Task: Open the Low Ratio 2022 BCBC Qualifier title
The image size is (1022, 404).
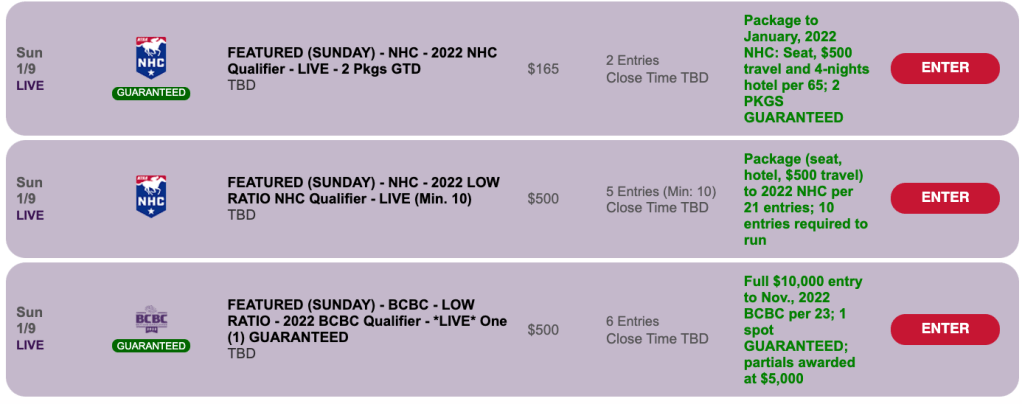Action: pos(363,320)
